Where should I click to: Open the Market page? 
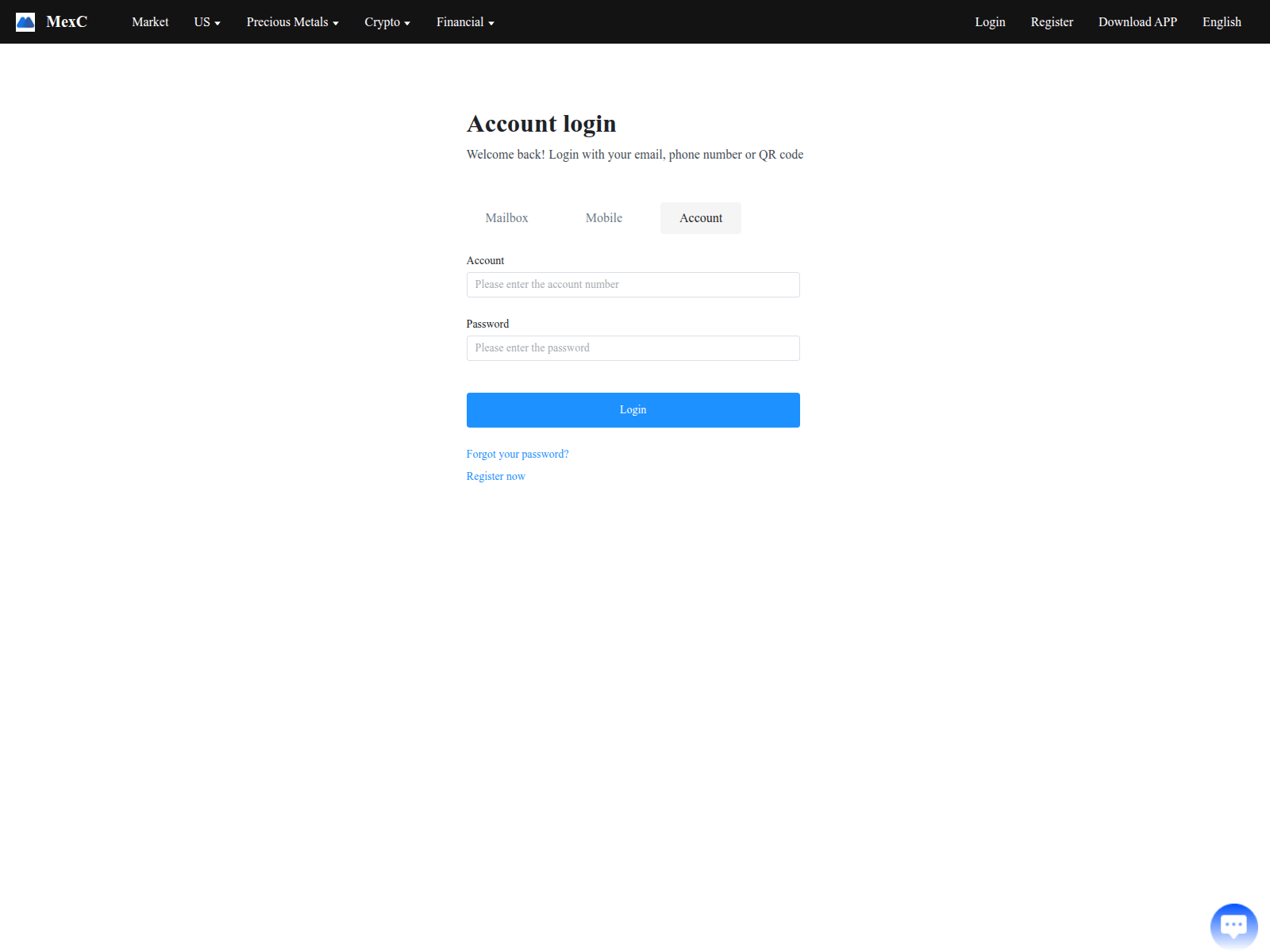pos(150,21)
